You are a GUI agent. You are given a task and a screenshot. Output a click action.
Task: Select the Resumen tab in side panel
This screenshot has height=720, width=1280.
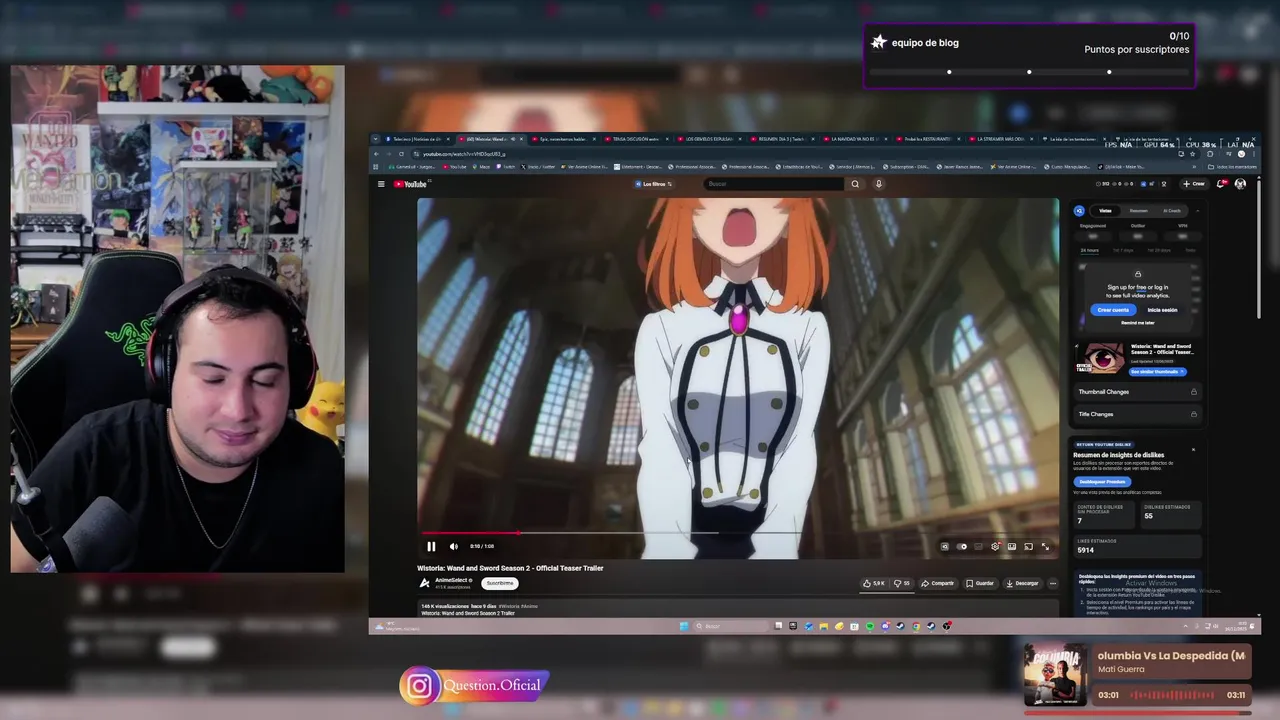click(x=1138, y=211)
